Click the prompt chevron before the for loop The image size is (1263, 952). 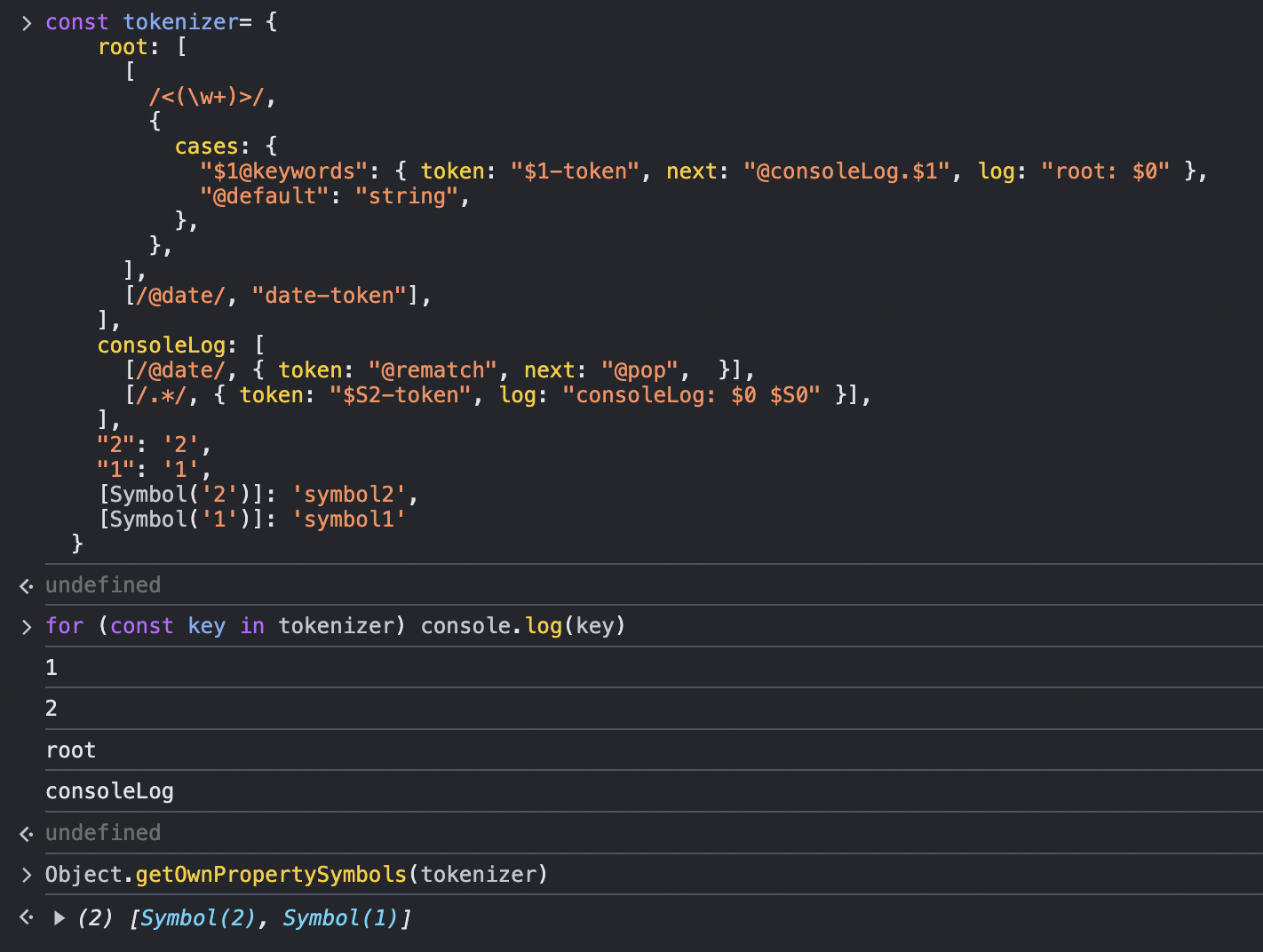[x=26, y=627]
